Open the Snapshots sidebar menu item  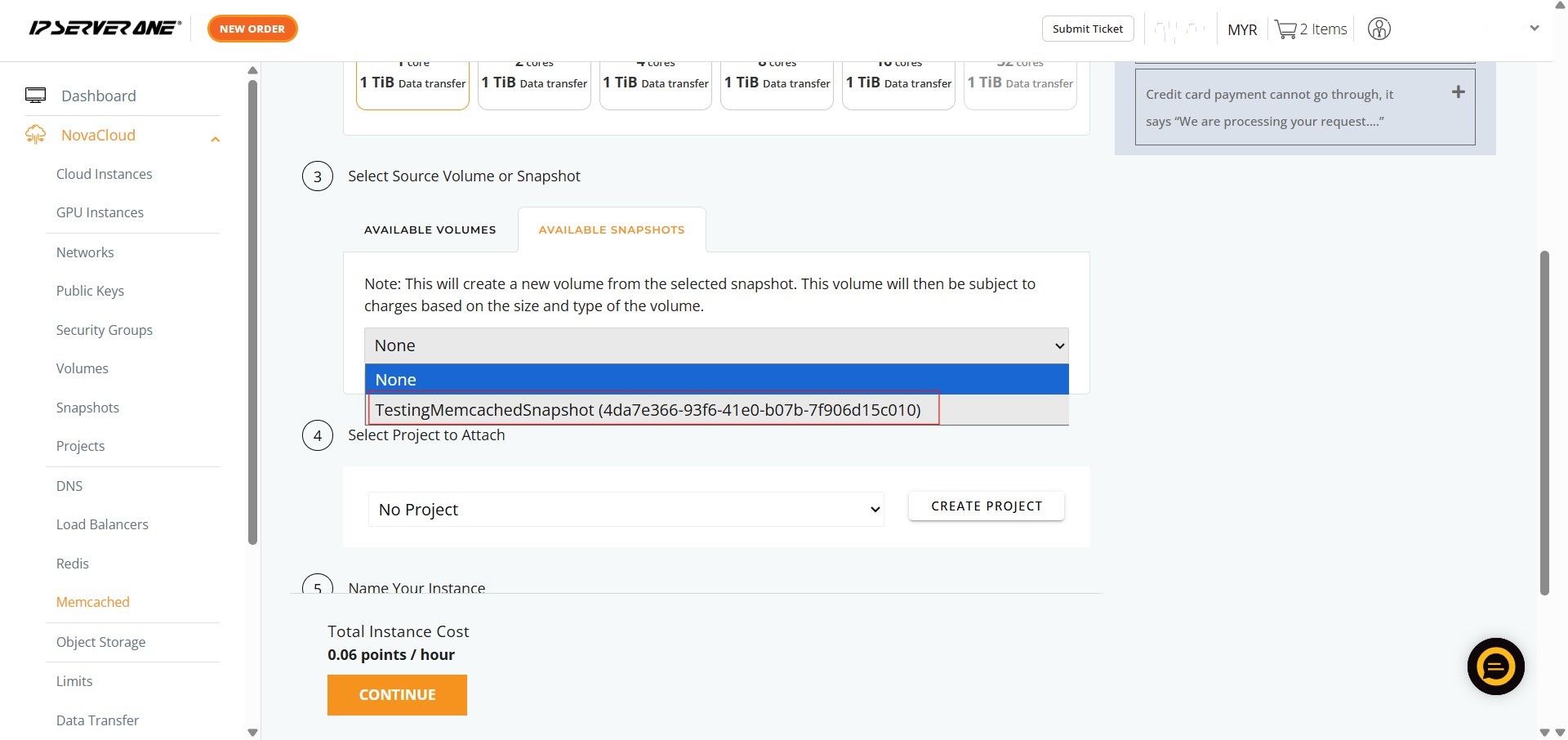(87, 408)
